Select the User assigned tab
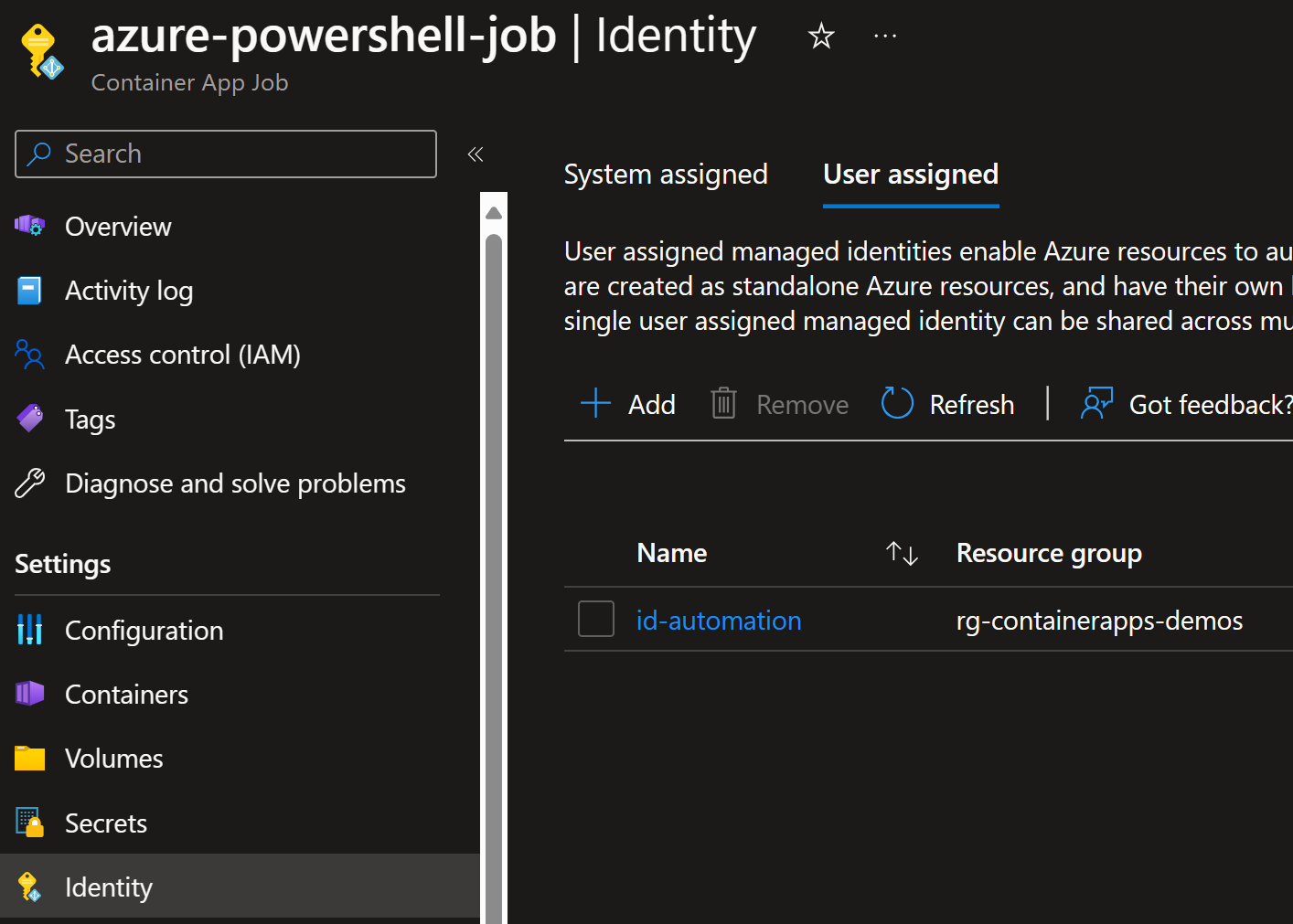This screenshot has width=1293, height=924. point(911,175)
